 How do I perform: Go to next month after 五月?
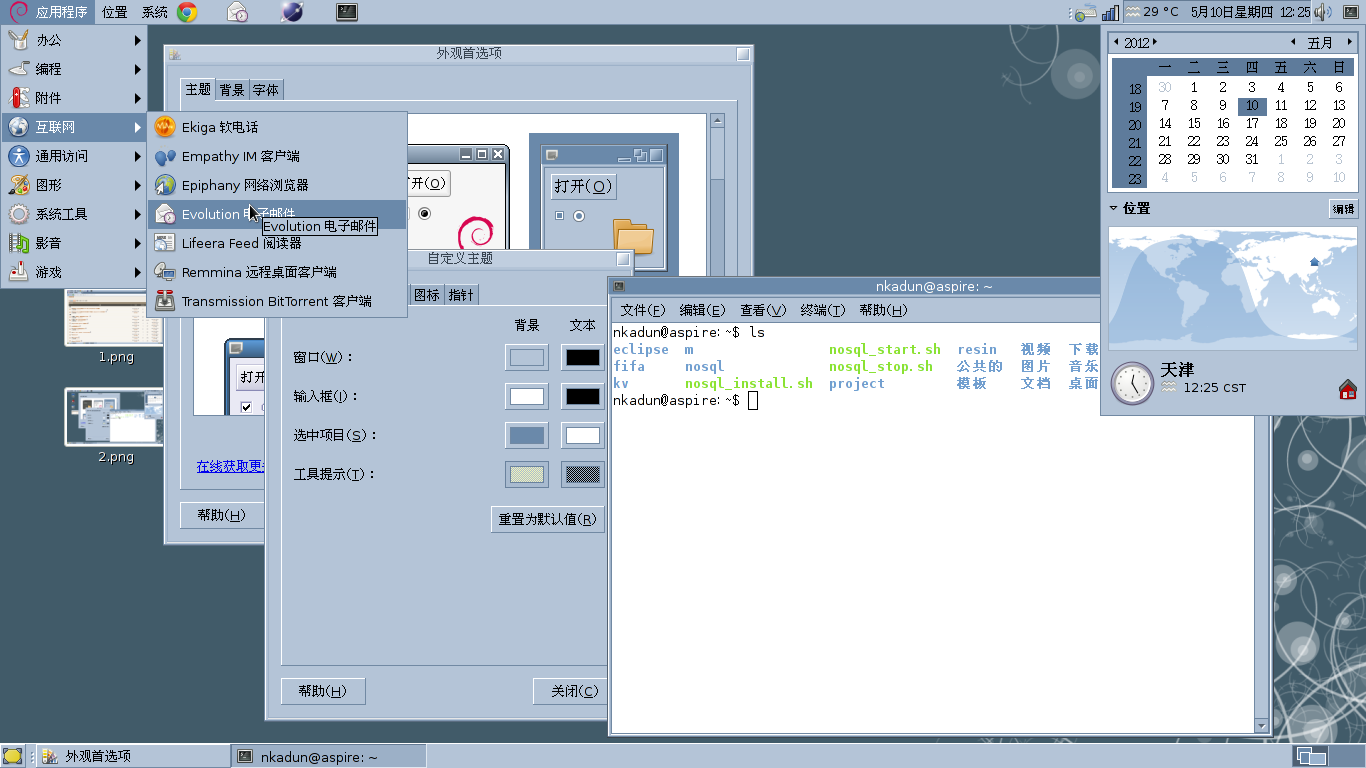pyautogui.click(x=1349, y=42)
